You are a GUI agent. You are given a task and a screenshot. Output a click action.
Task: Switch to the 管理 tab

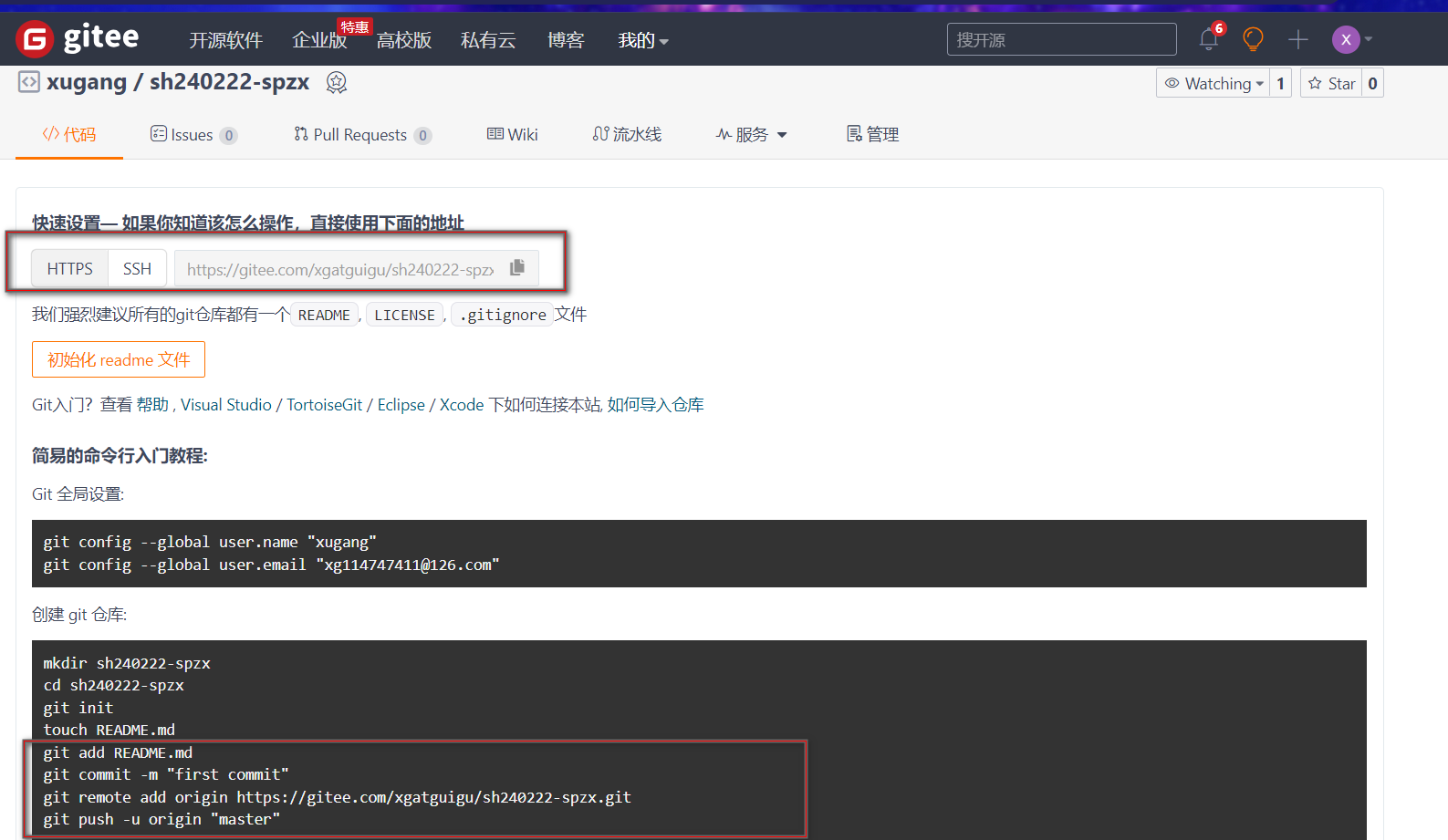873,135
